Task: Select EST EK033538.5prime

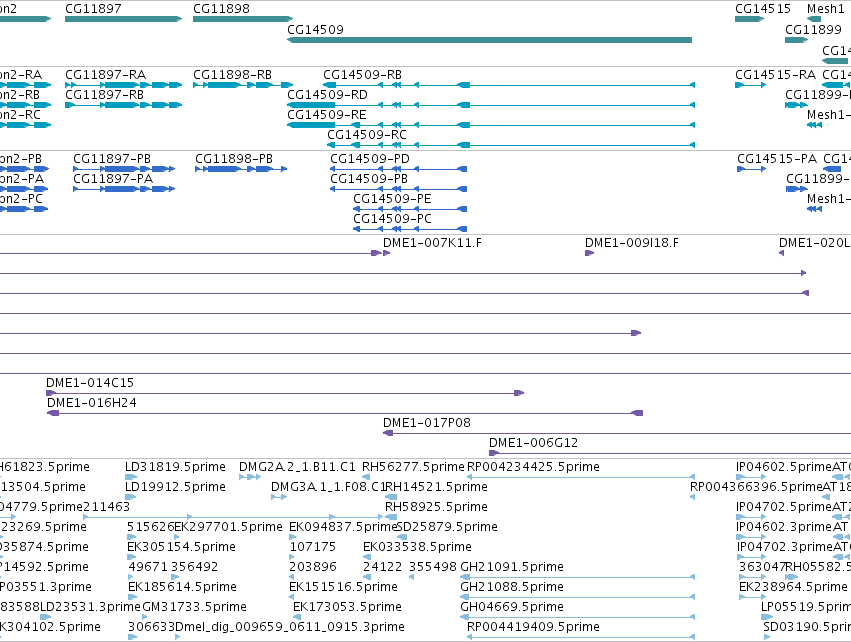Action: pyautogui.click(x=366, y=557)
